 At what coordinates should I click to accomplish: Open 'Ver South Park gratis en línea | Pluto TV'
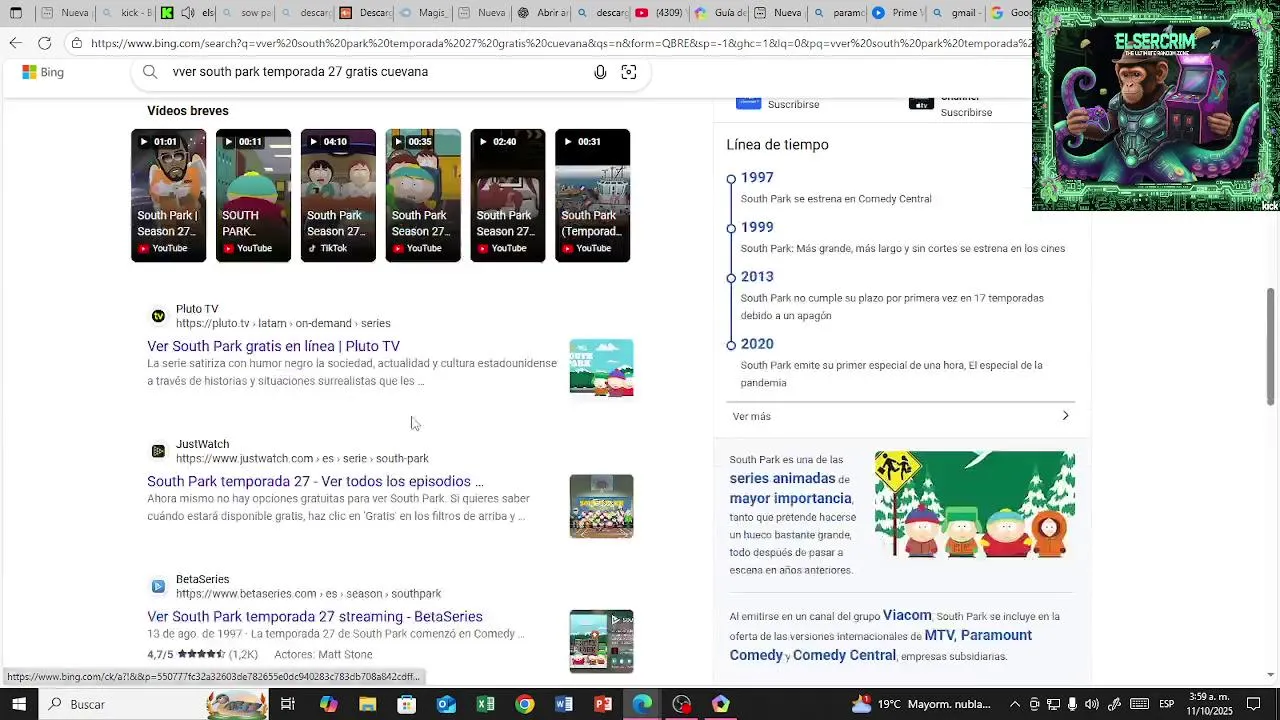pos(273,346)
